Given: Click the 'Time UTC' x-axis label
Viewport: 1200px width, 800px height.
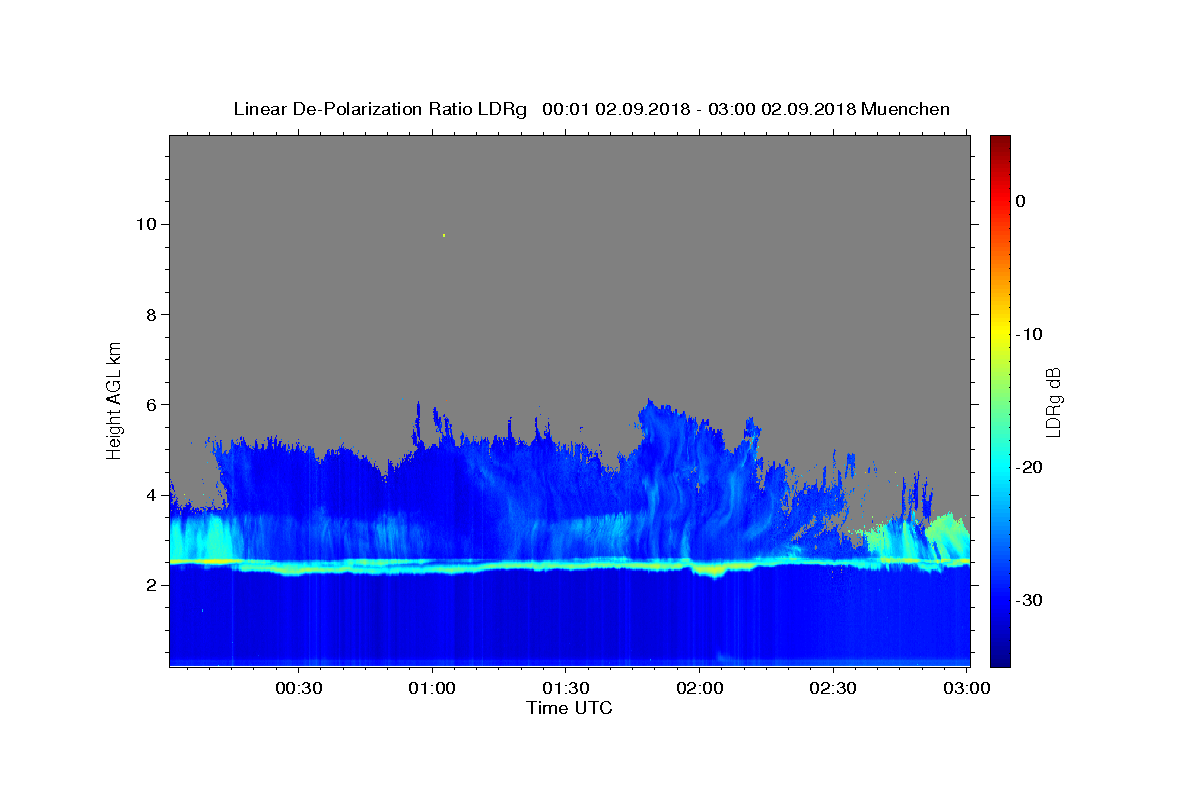Looking at the screenshot, I should (x=569, y=708).
